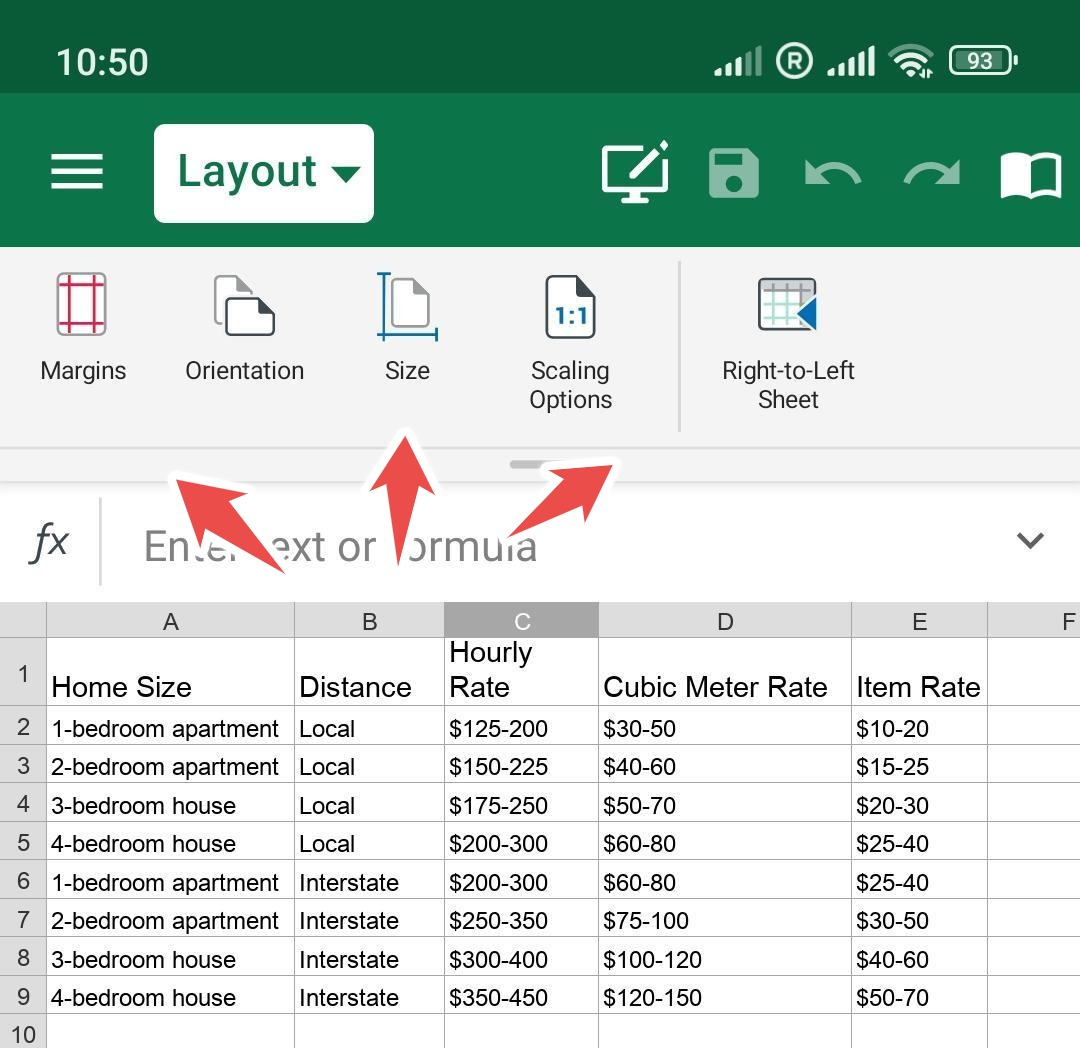Select cell '$30-50' in Cubic Meter Rate column

725,726
